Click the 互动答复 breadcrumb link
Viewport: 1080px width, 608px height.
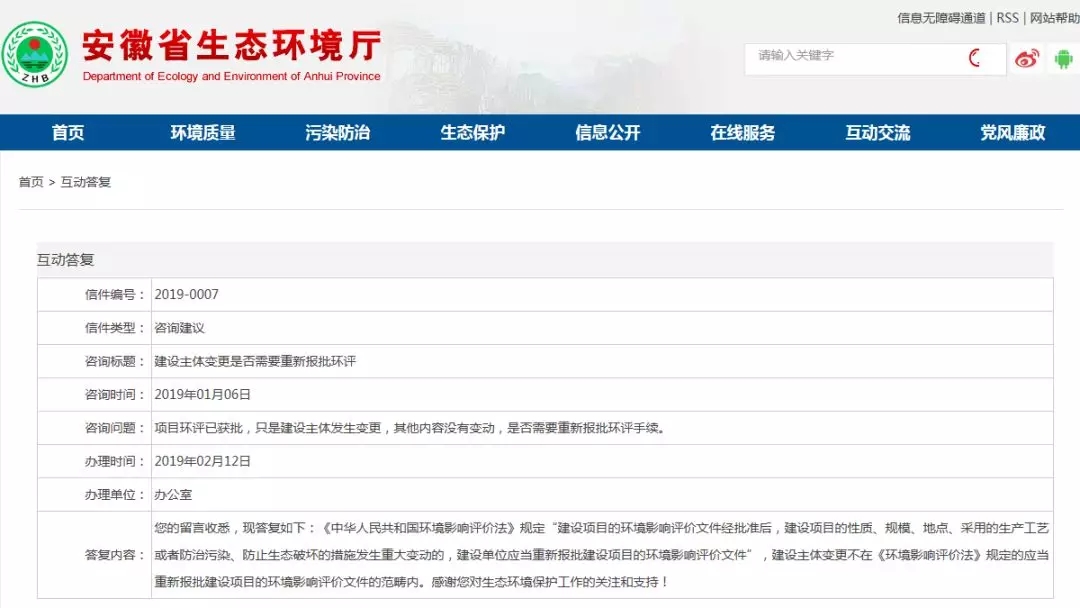pos(85,182)
